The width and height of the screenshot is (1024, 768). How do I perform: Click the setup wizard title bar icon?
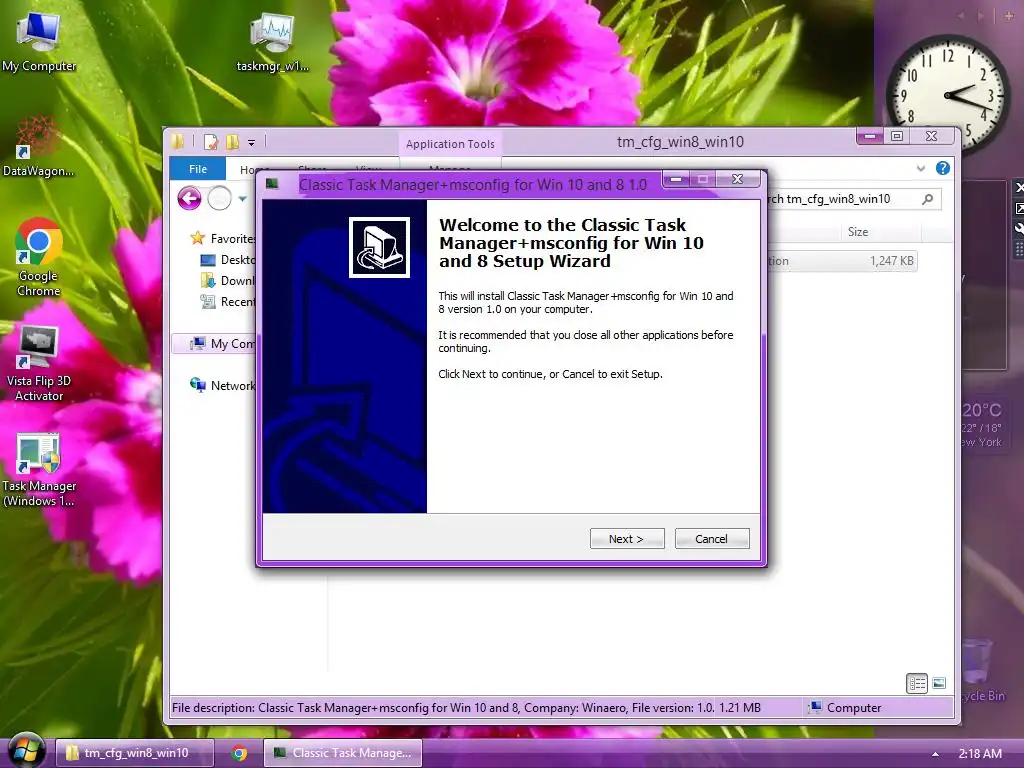[x=272, y=184]
